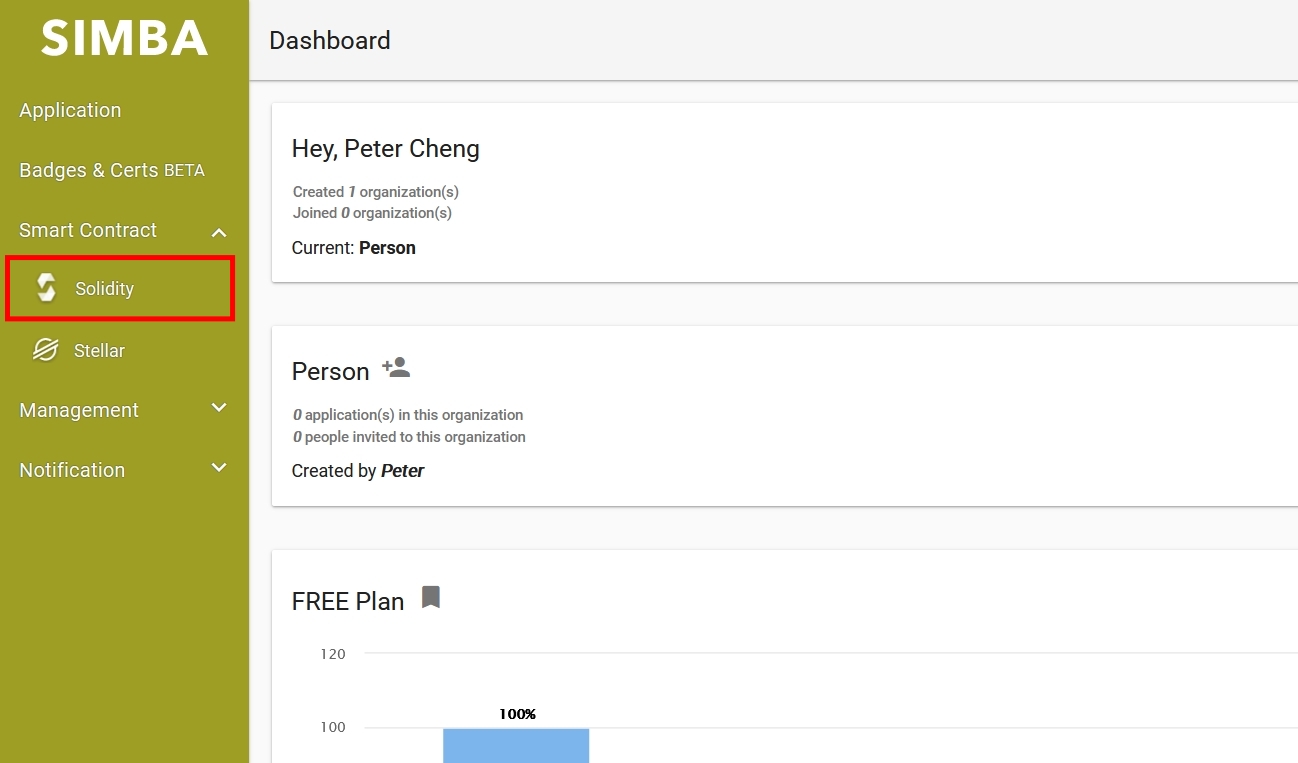The width and height of the screenshot is (1298, 763).
Task: Click the SIMBA logo
Action: click(x=124, y=39)
